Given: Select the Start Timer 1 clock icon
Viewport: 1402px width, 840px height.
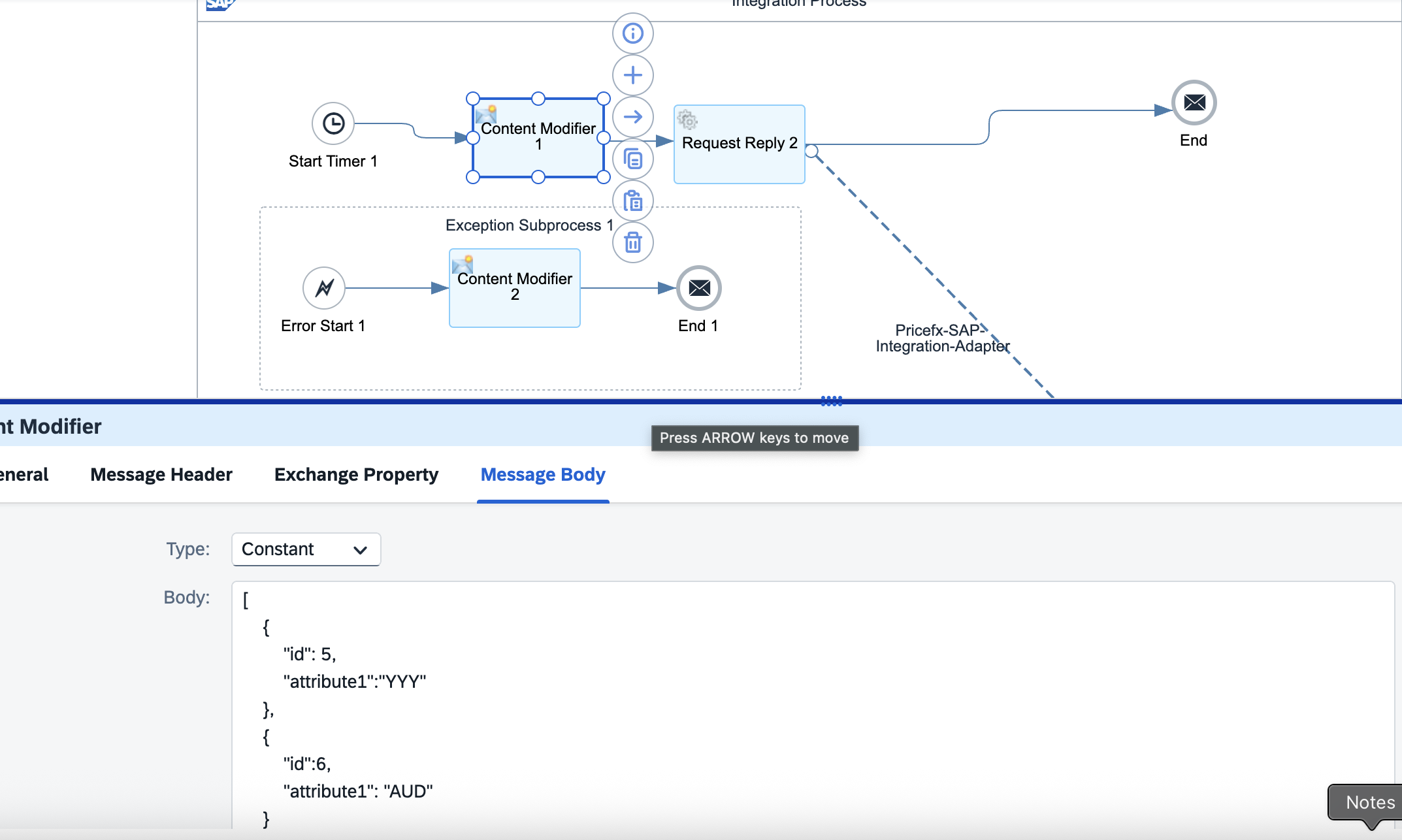Looking at the screenshot, I should 333,123.
